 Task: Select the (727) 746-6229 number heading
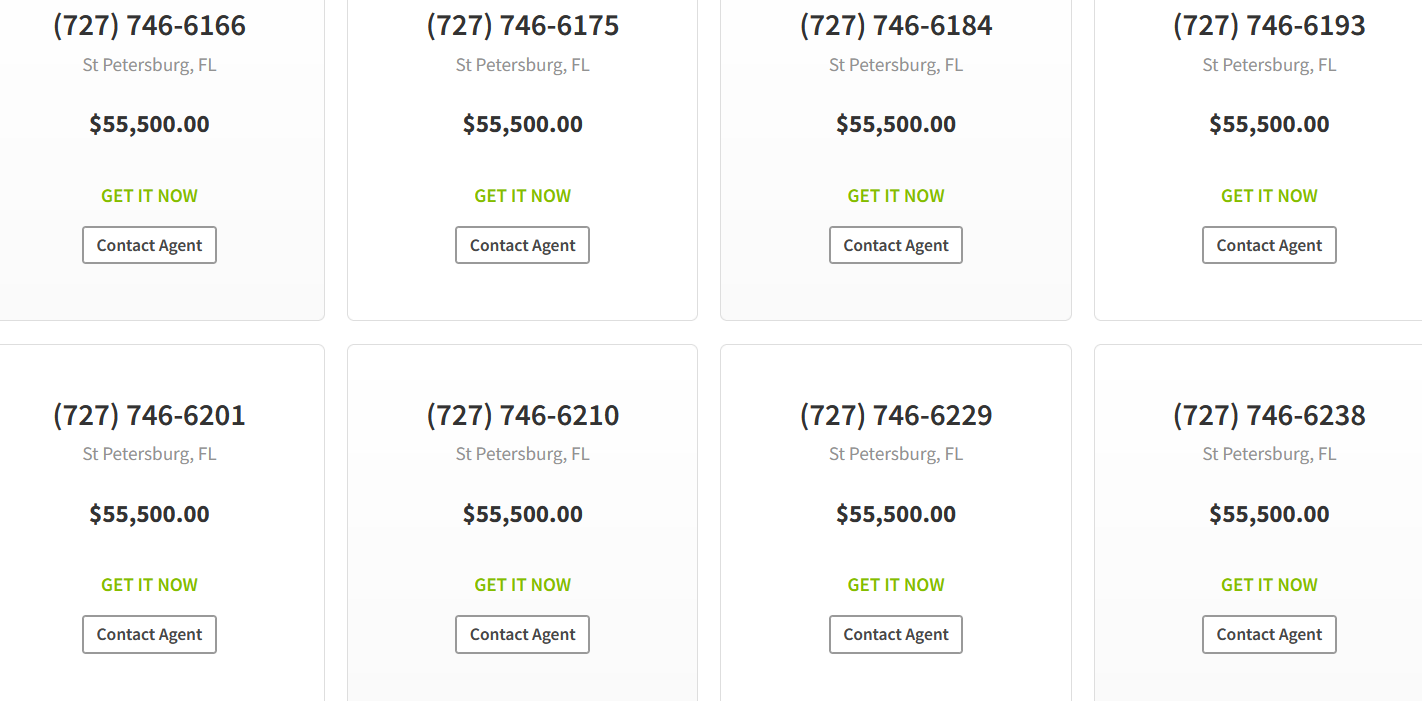pos(896,415)
